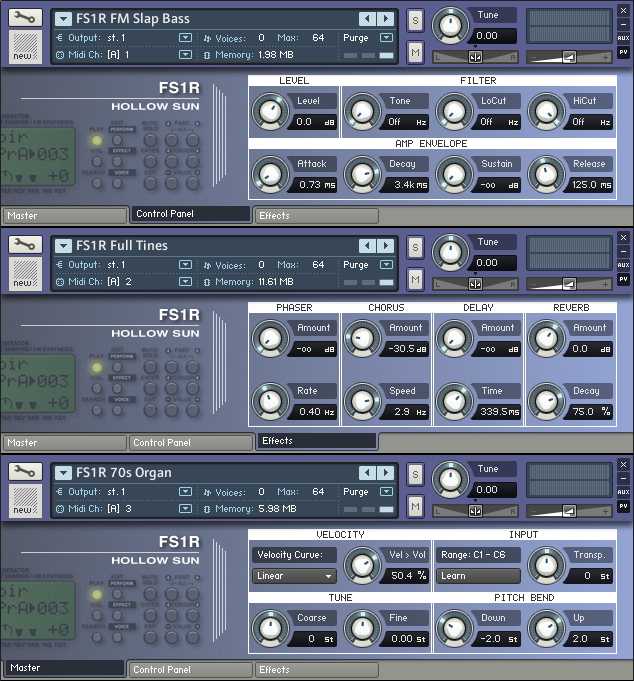634x681 pixels.
Task: Click the Tune knob of FS1R 70s Organ
Action: click(453, 476)
